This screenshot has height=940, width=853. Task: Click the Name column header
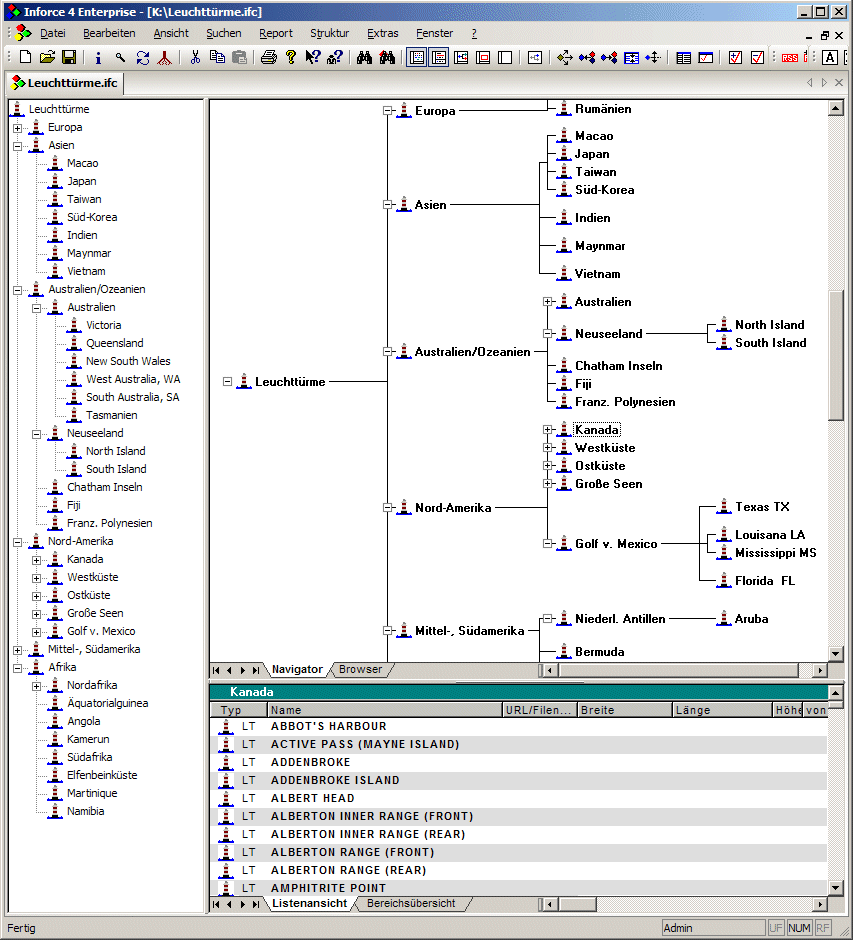point(385,710)
